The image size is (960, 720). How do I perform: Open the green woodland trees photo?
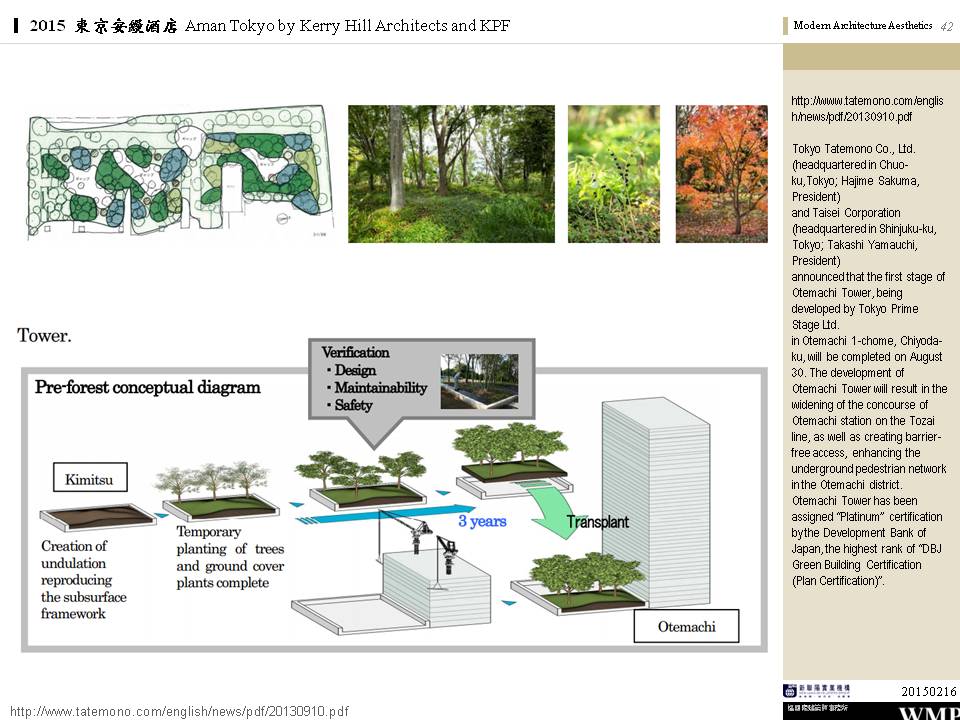(x=451, y=174)
